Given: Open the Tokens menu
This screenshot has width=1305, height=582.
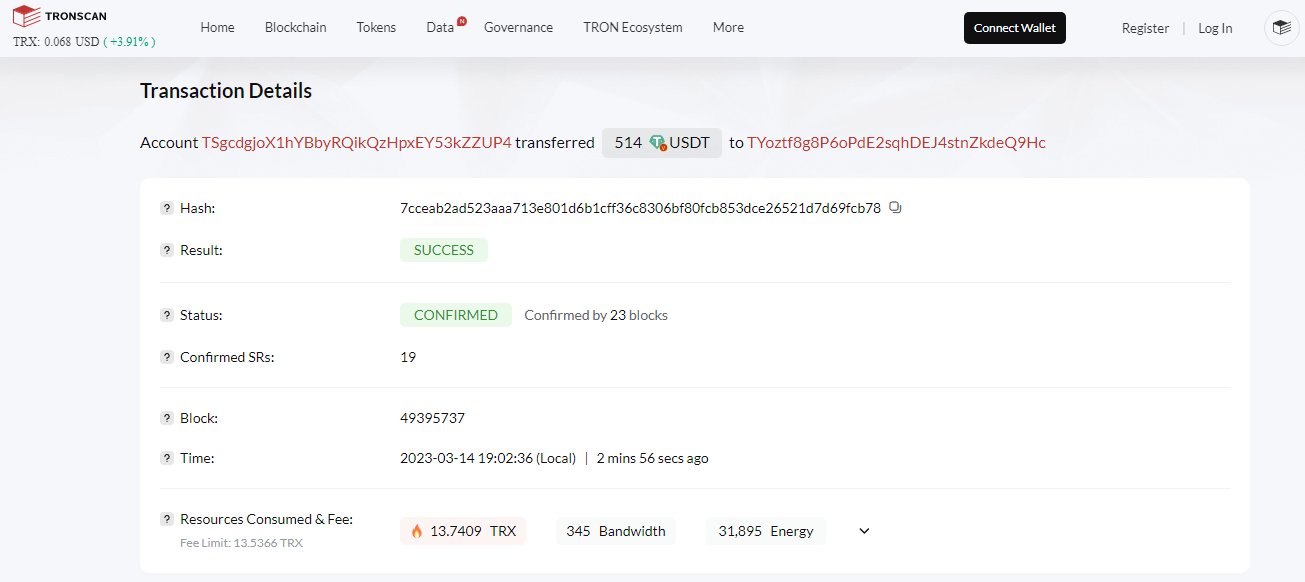Looking at the screenshot, I should pyautogui.click(x=376, y=28).
